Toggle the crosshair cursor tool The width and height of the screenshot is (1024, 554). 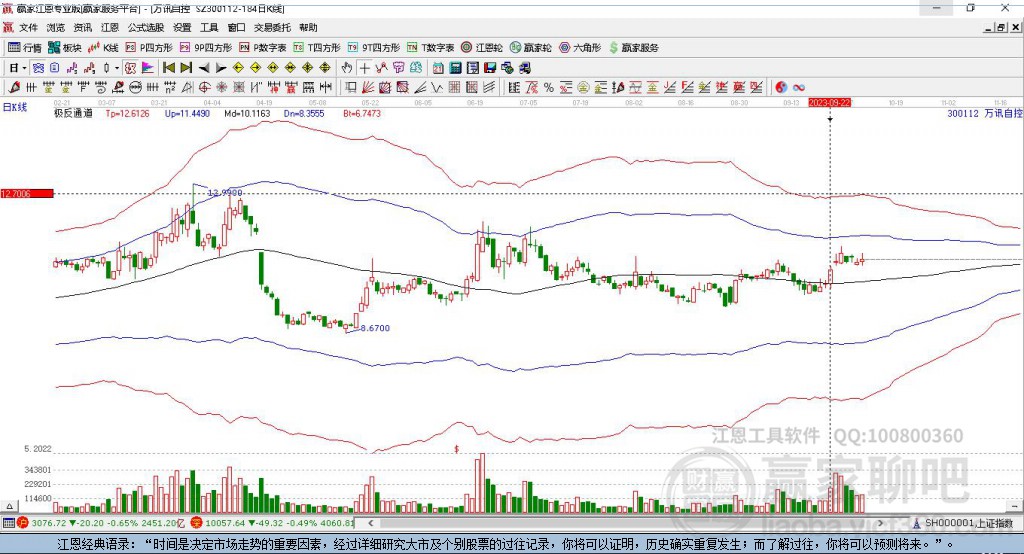[364, 68]
